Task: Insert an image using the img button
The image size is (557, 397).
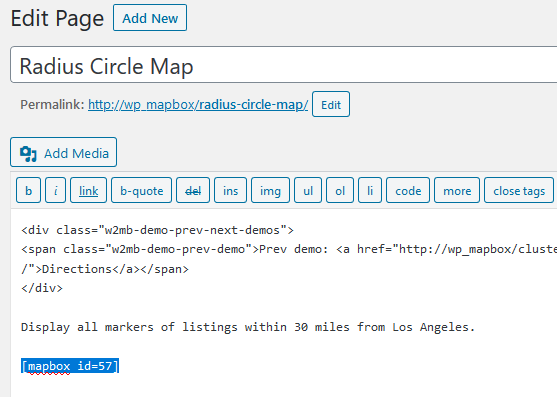Action: point(270,191)
